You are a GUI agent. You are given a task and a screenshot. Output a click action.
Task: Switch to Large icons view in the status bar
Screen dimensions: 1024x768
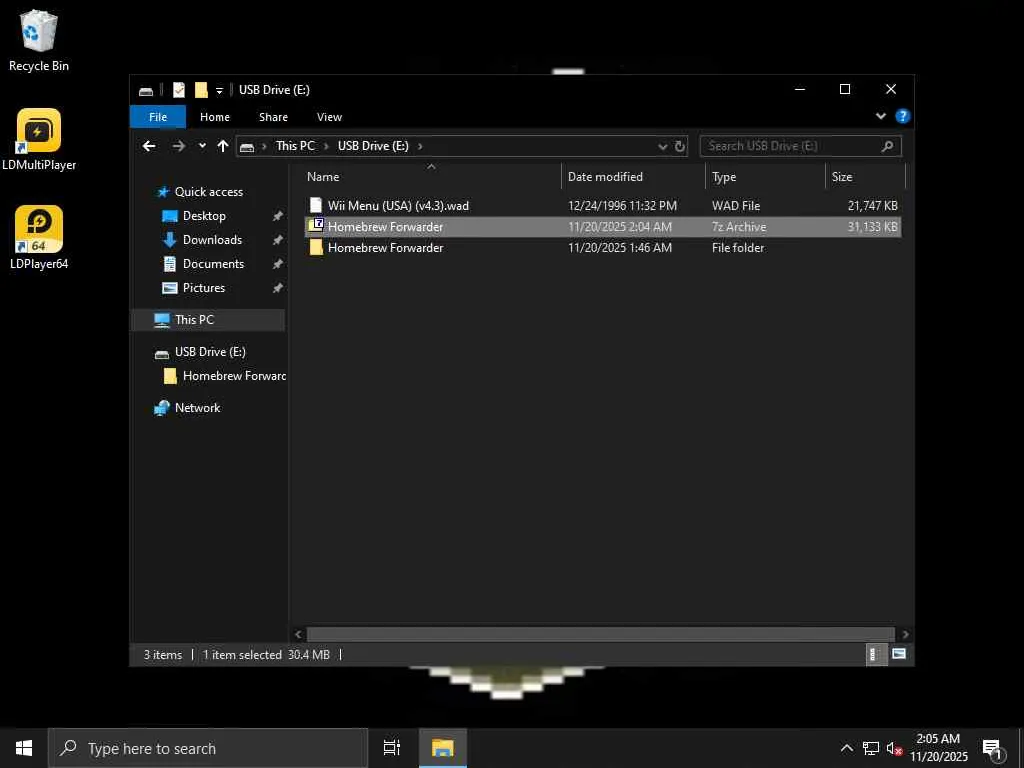tap(899, 654)
